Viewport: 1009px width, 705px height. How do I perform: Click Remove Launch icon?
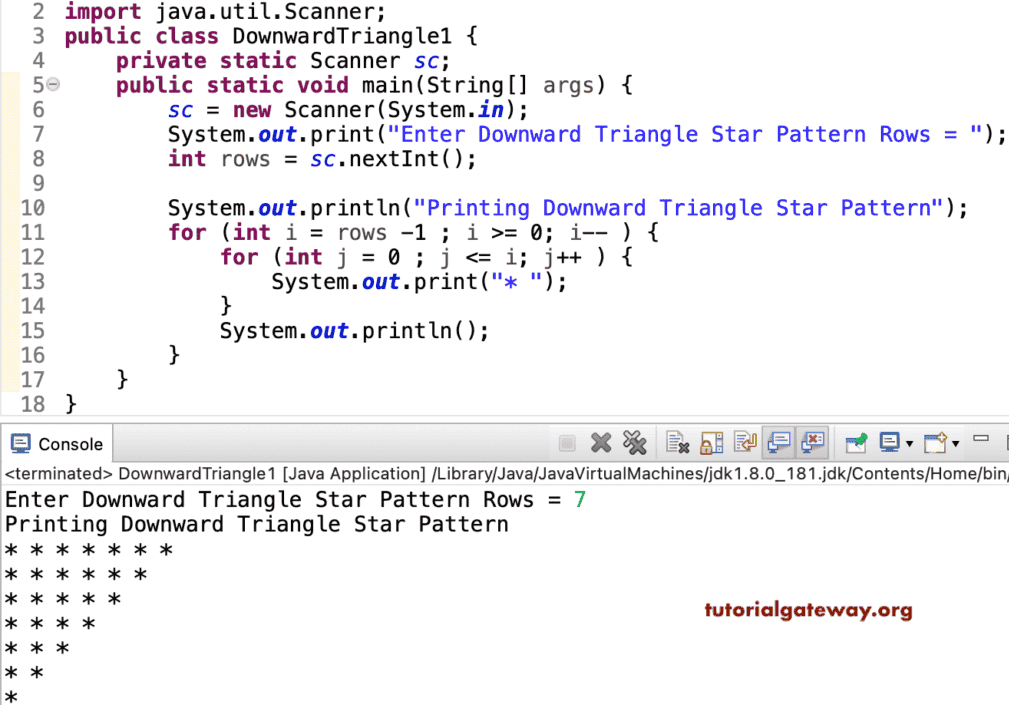601,443
